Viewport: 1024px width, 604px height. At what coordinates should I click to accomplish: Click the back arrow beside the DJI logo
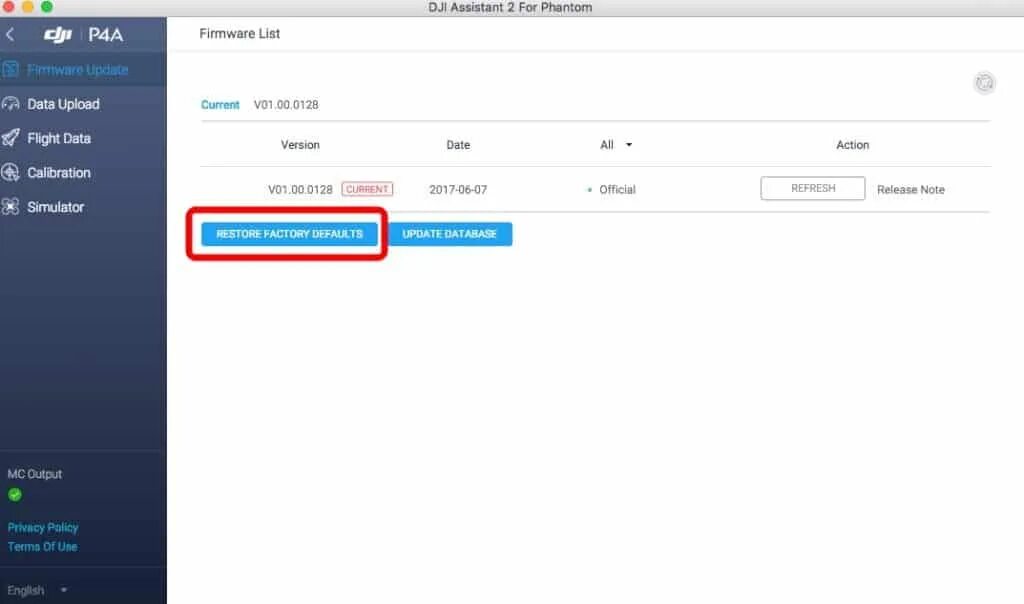9,33
